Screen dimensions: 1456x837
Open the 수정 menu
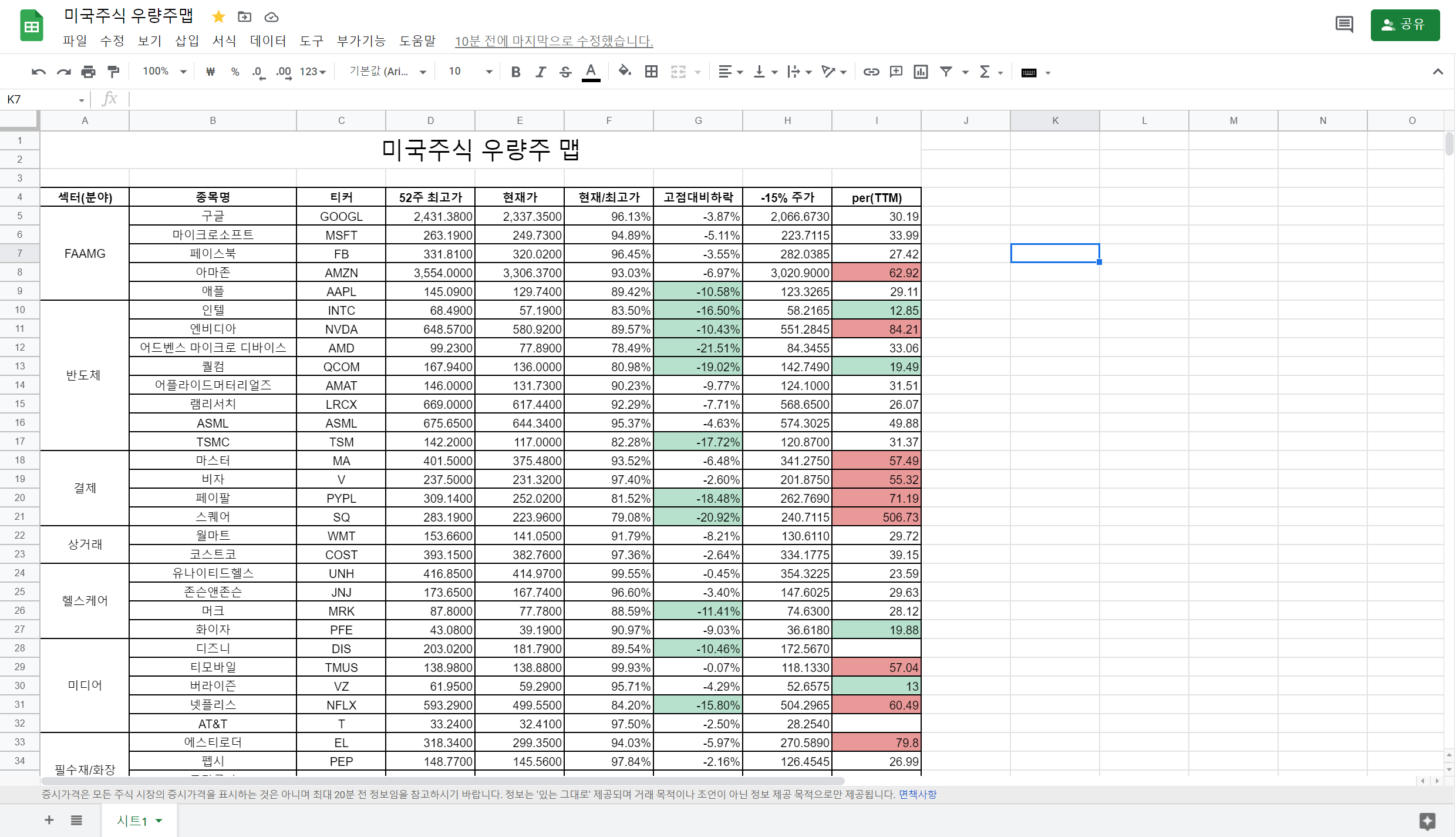[112, 41]
